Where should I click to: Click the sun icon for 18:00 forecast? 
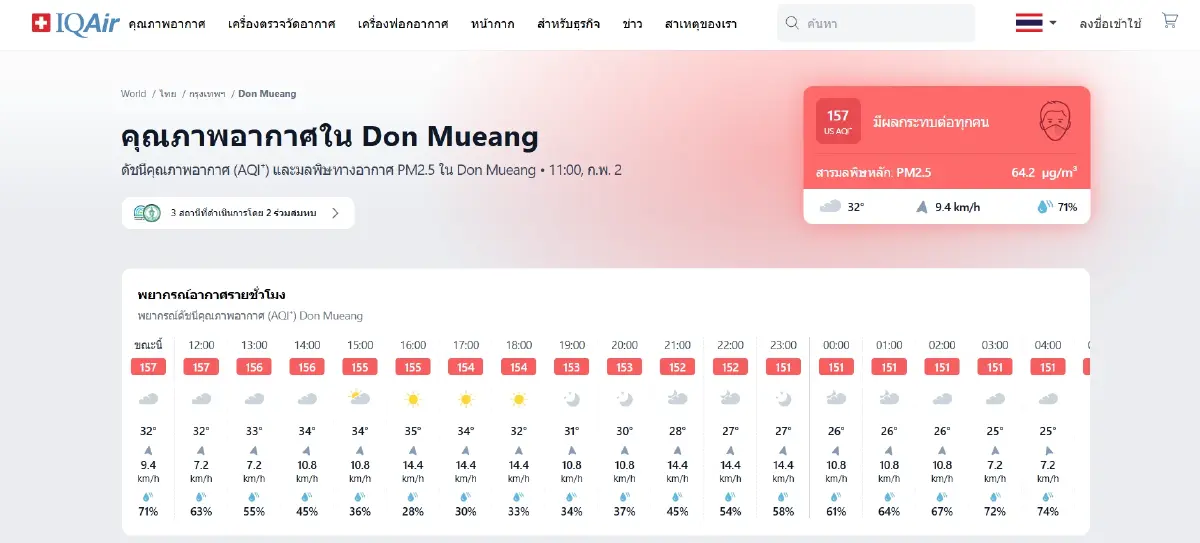[x=518, y=399]
